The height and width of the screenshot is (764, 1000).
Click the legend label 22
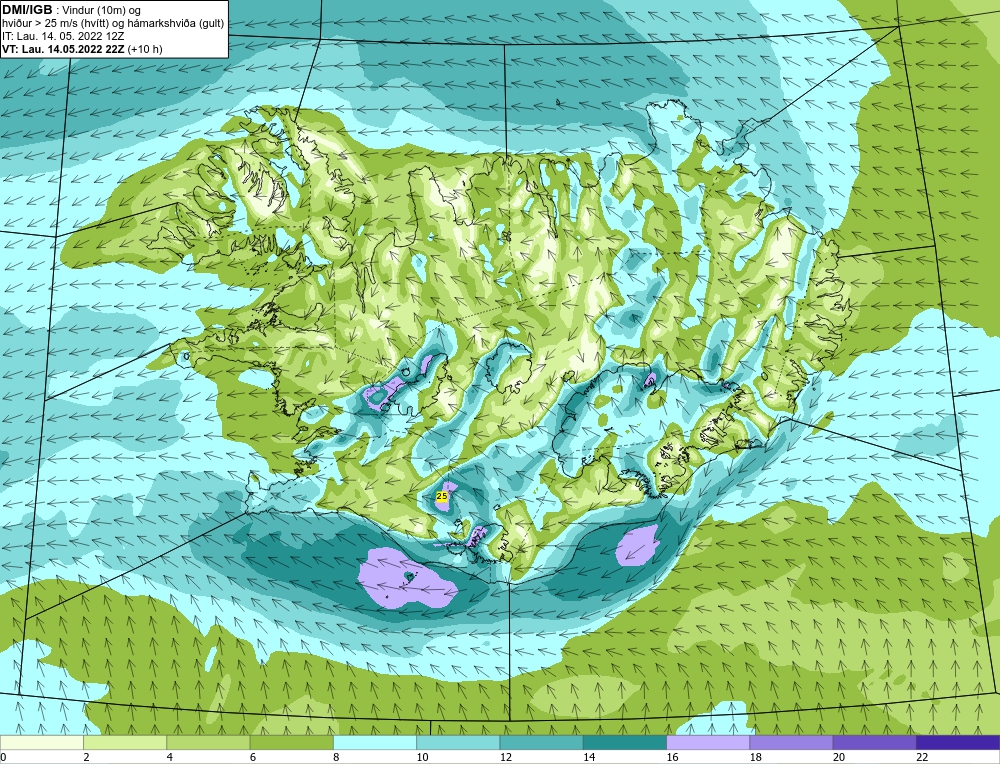click(922, 757)
